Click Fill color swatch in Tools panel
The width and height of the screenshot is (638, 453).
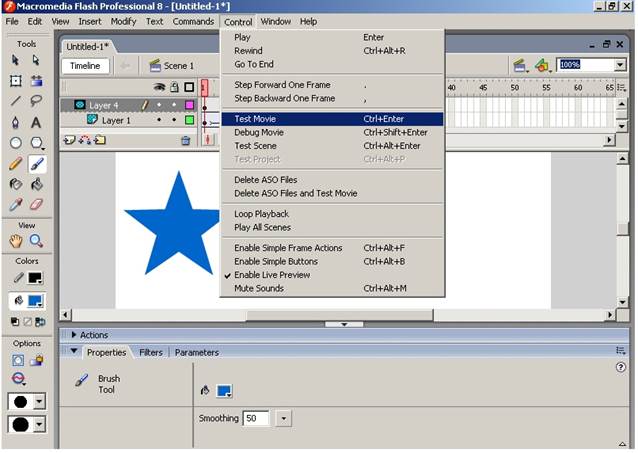(x=35, y=301)
